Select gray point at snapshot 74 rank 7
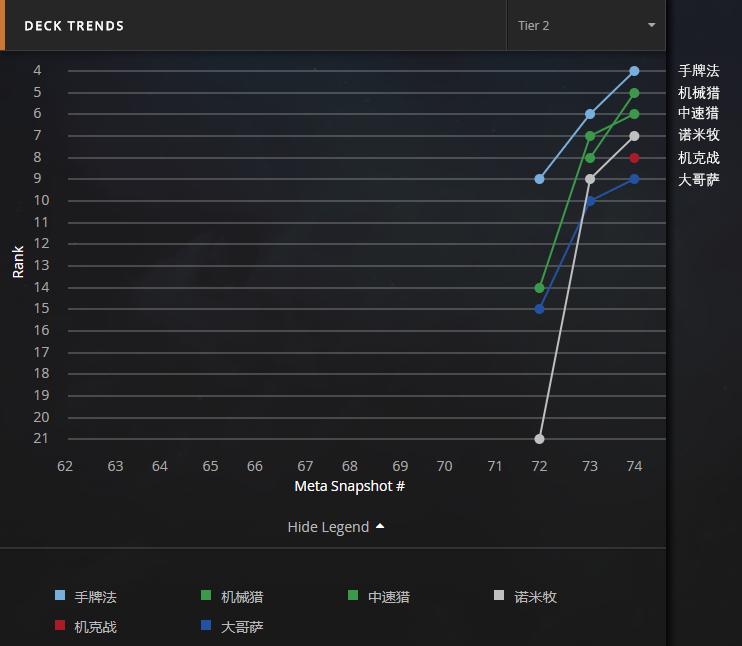Screen dimensions: 742x646 (635, 136)
